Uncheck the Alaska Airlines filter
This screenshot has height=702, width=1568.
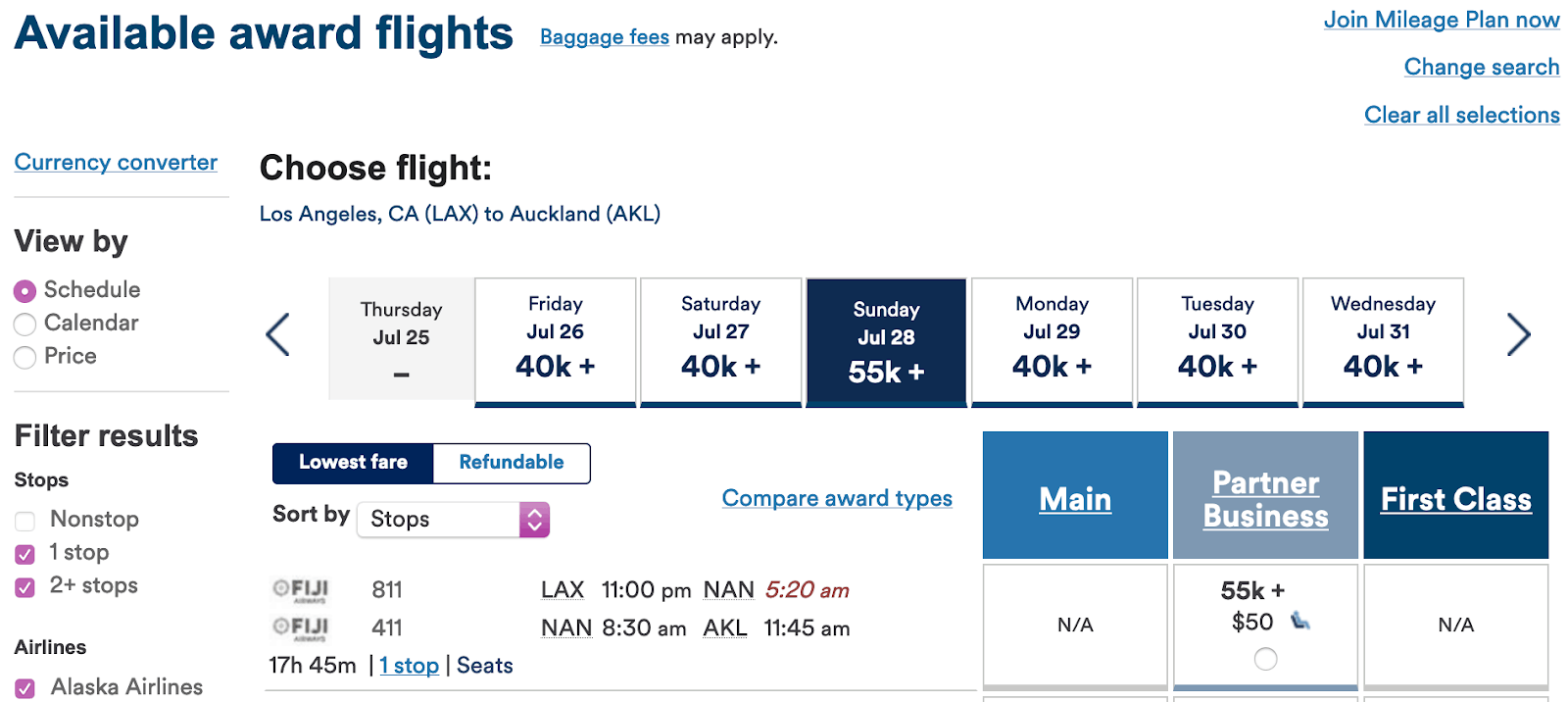coord(25,688)
